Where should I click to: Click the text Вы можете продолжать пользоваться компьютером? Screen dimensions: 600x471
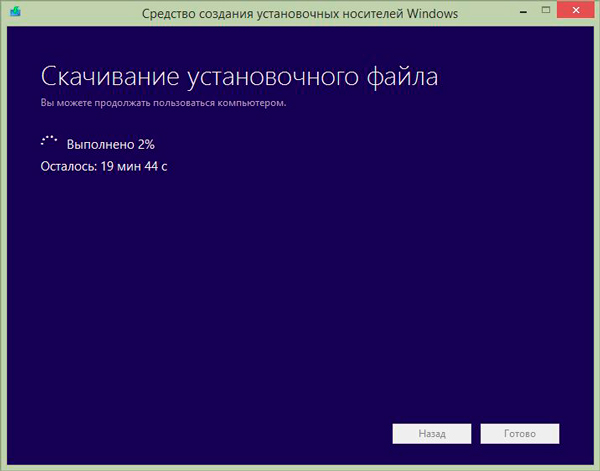click(x=163, y=103)
